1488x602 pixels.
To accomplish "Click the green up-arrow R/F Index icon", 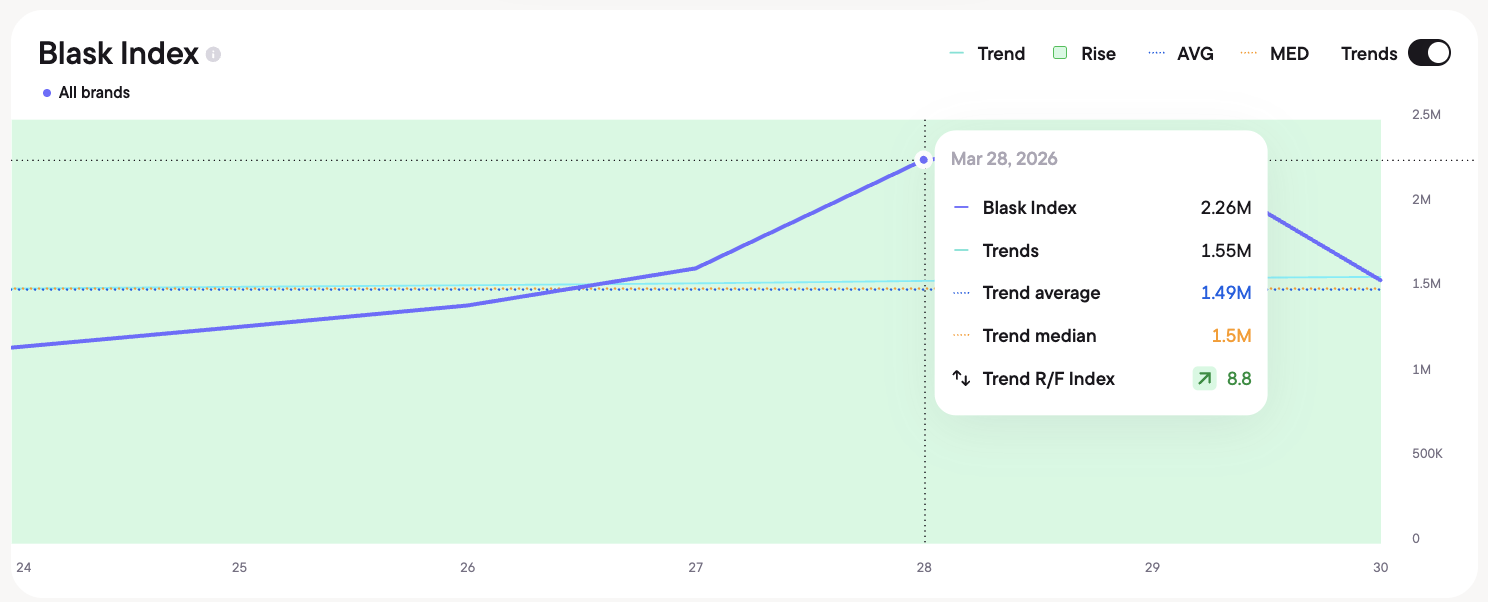I will [1204, 378].
